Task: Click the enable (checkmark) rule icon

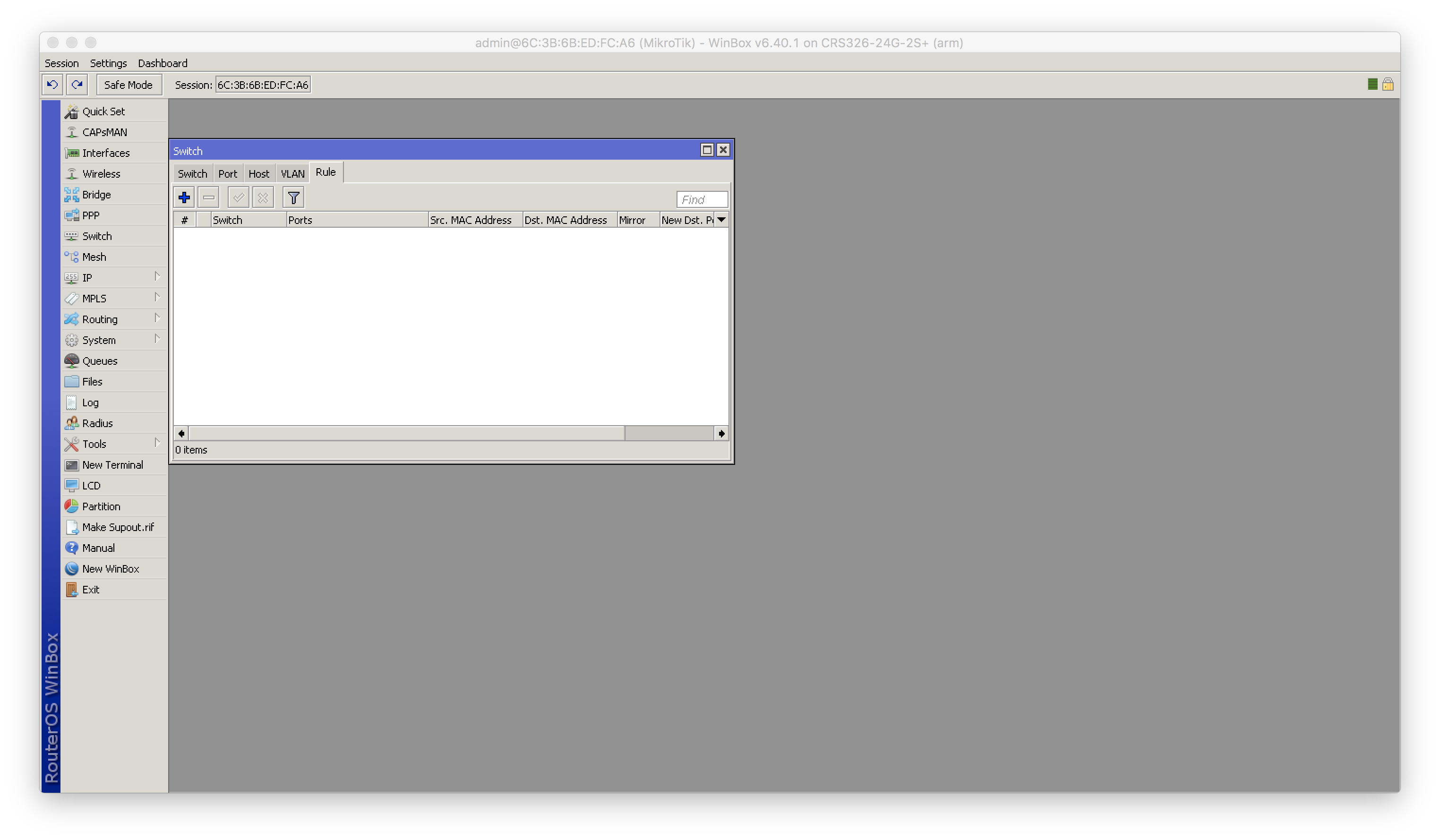Action: click(238, 197)
